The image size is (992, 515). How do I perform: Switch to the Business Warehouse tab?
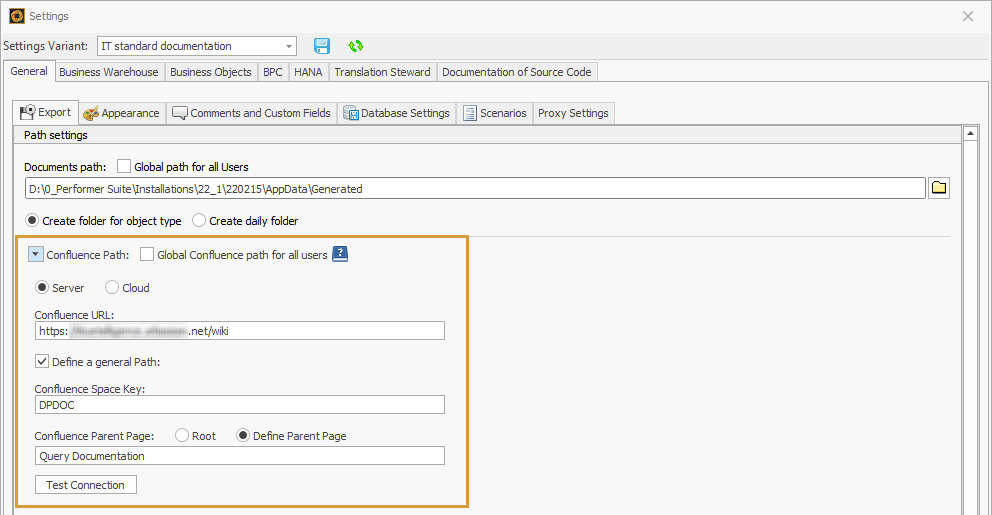point(108,72)
